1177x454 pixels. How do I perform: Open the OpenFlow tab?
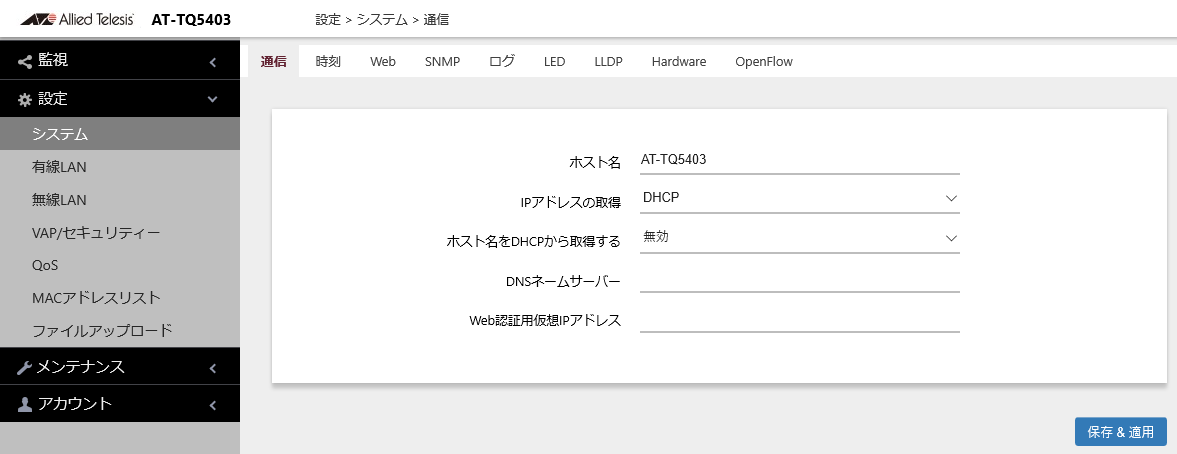[x=763, y=61]
